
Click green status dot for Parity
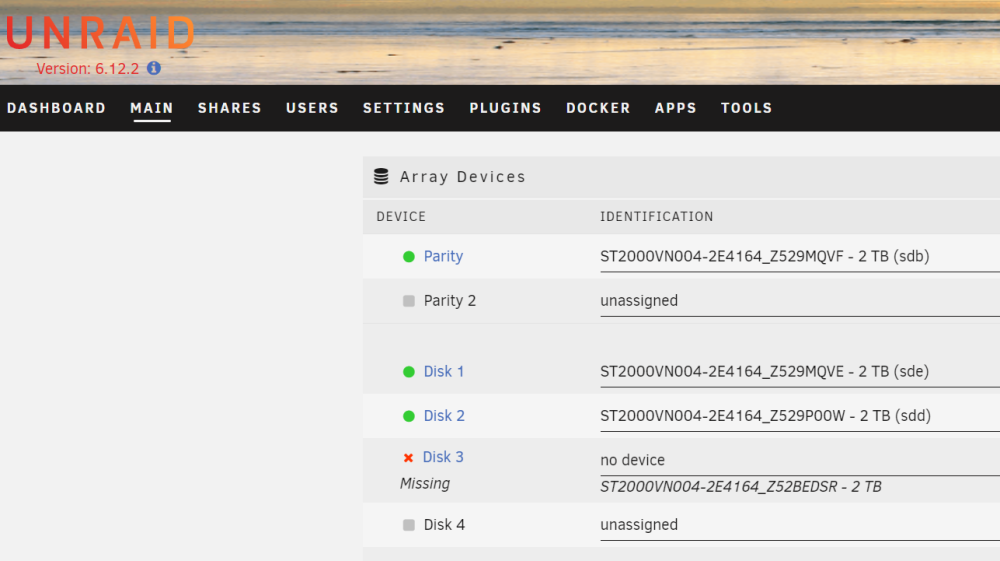(409, 257)
